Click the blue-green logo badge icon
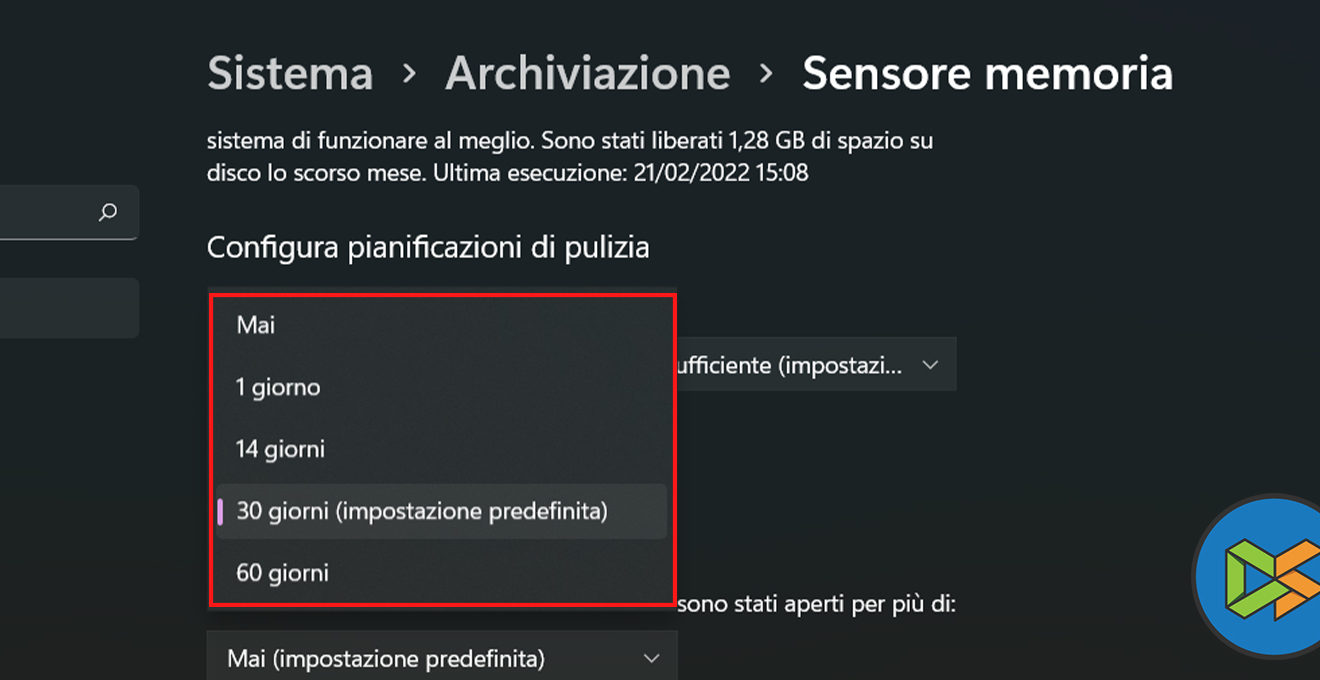 (1262, 575)
